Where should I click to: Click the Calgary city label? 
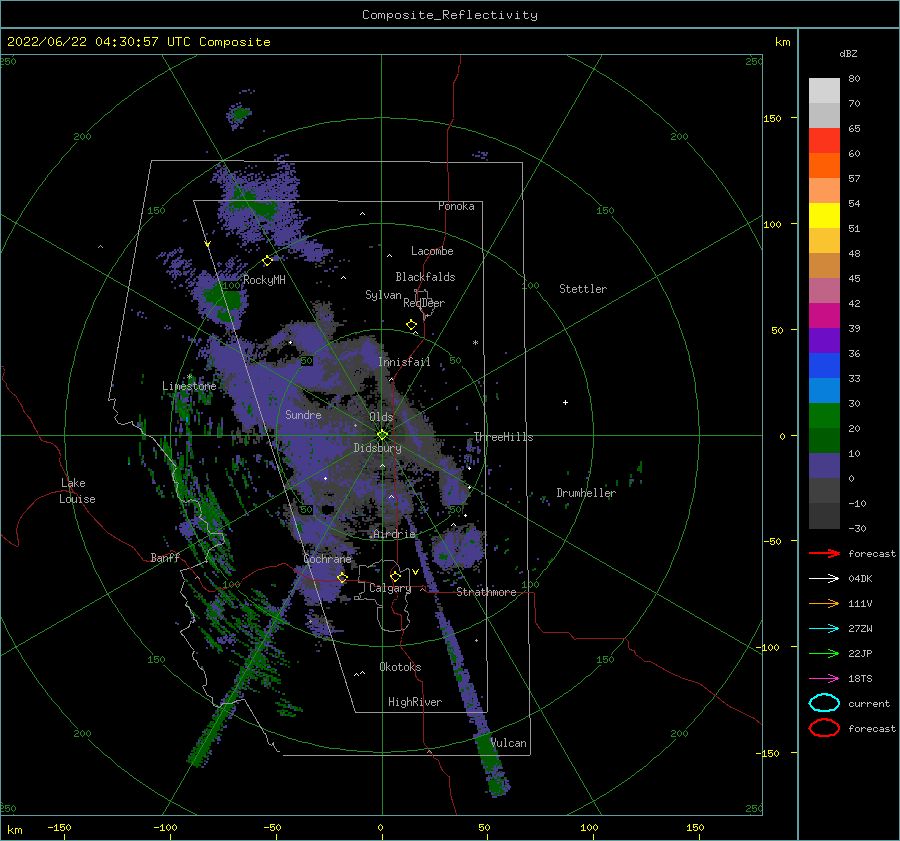pyautogui.click(x=390, y=588)
